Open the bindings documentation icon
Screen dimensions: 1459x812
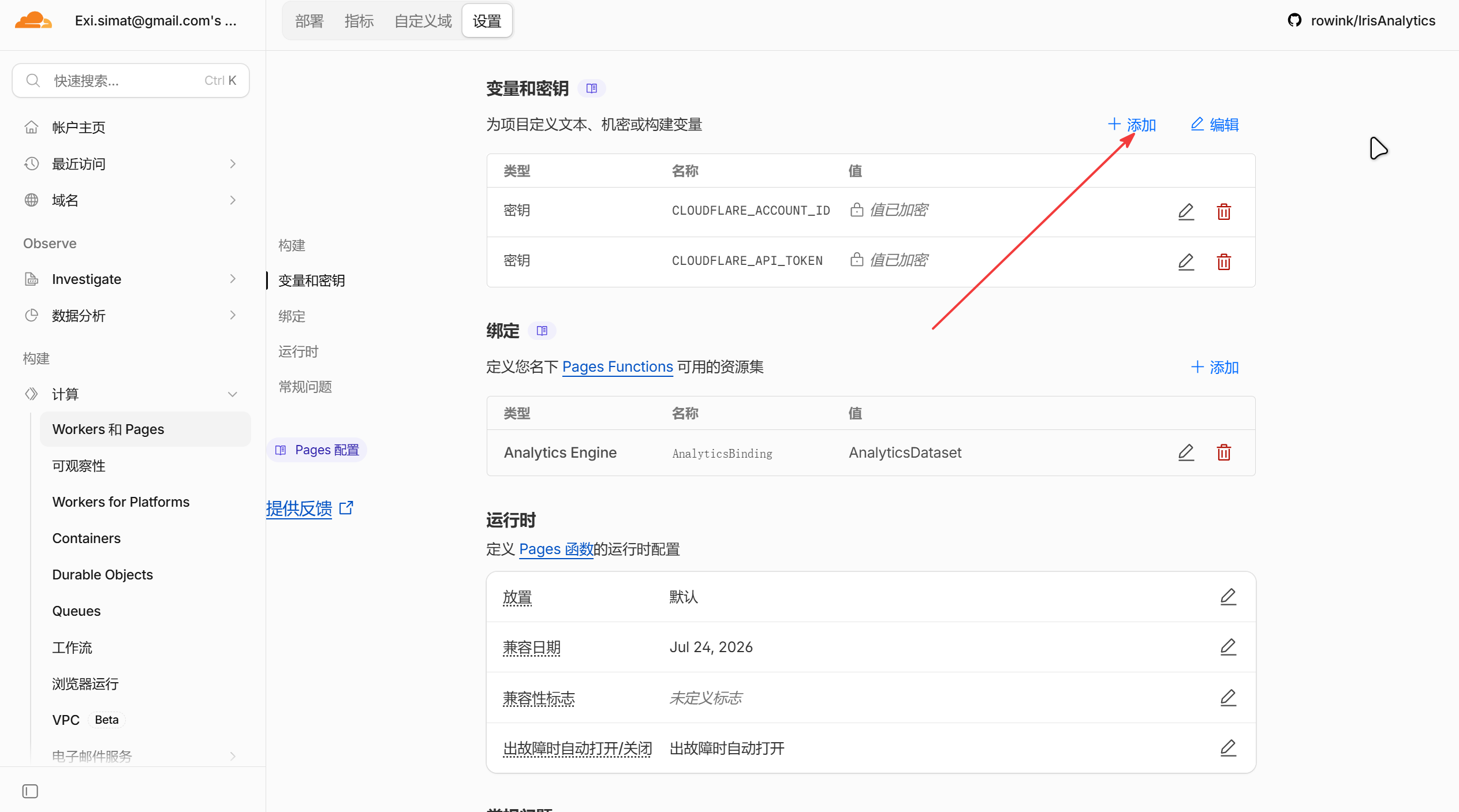(x=542, y=331)
